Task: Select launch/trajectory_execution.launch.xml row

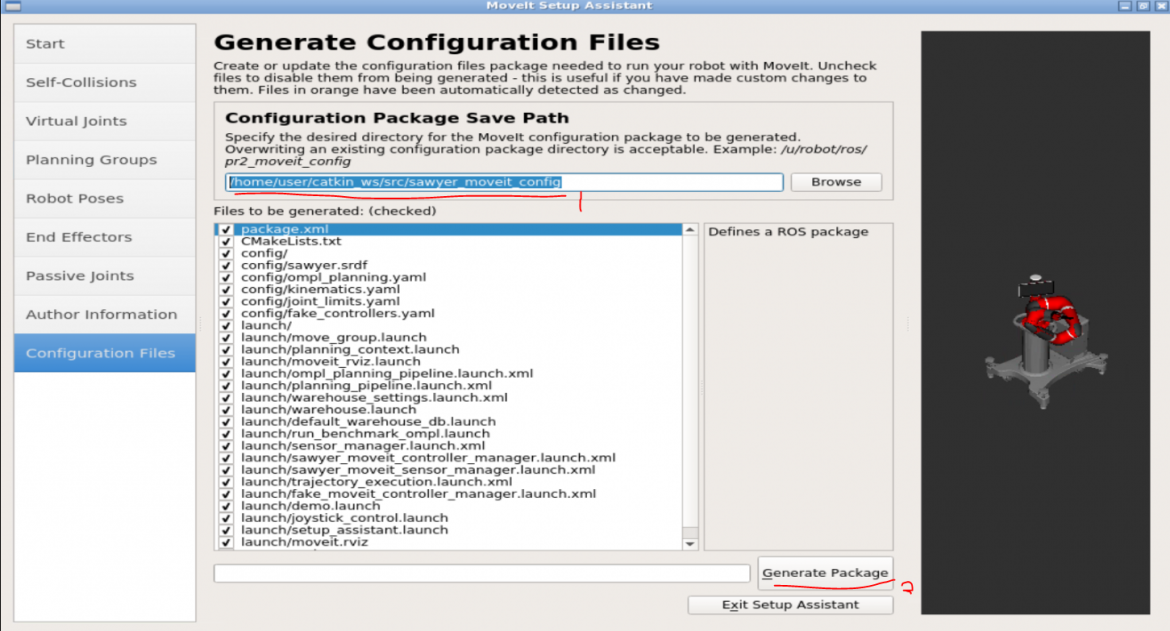Action: pos(448,482)
